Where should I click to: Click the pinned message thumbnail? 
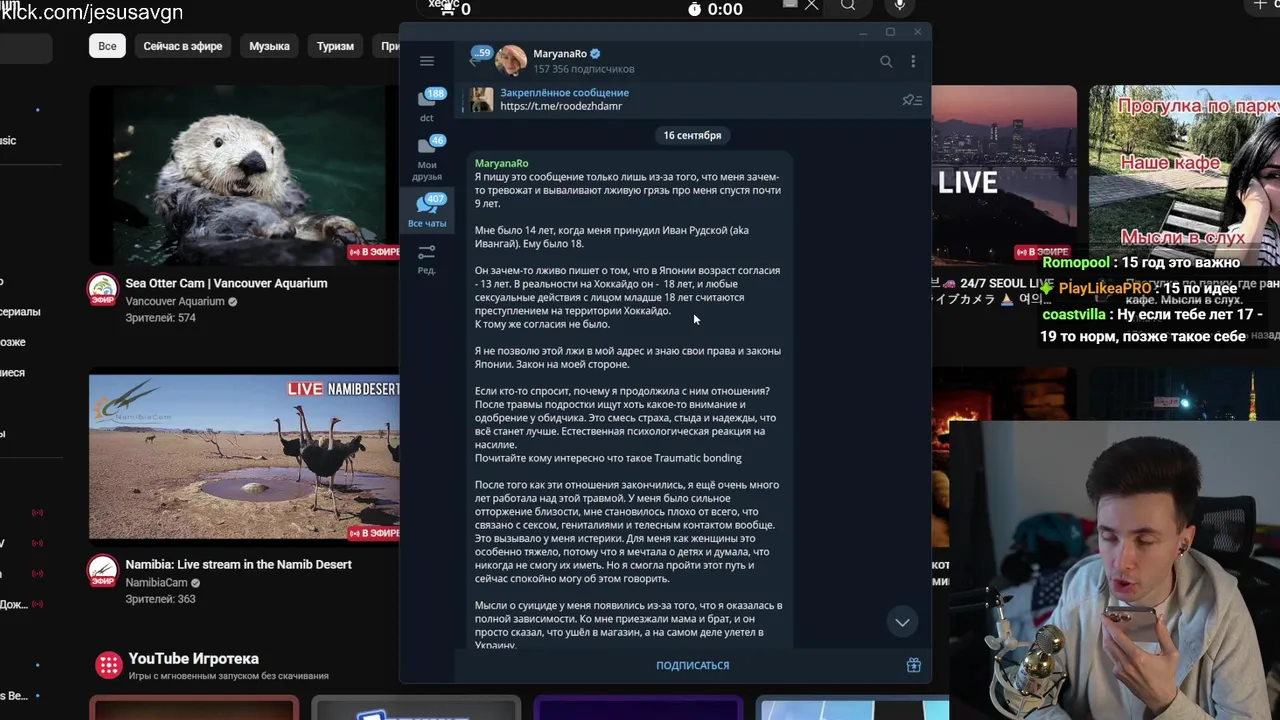pyautogui.click(x=482, y=99)
